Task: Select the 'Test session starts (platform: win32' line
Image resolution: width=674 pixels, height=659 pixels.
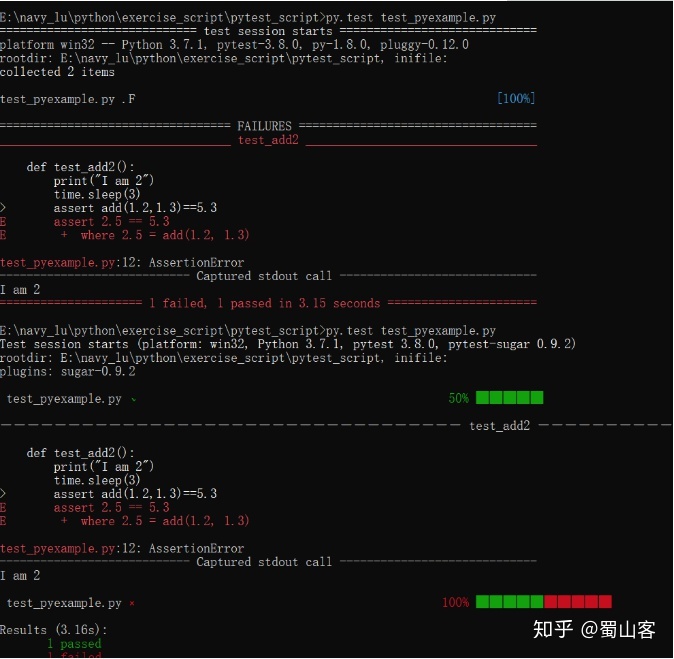Action: pyautogui.click(x=288, y=344)
